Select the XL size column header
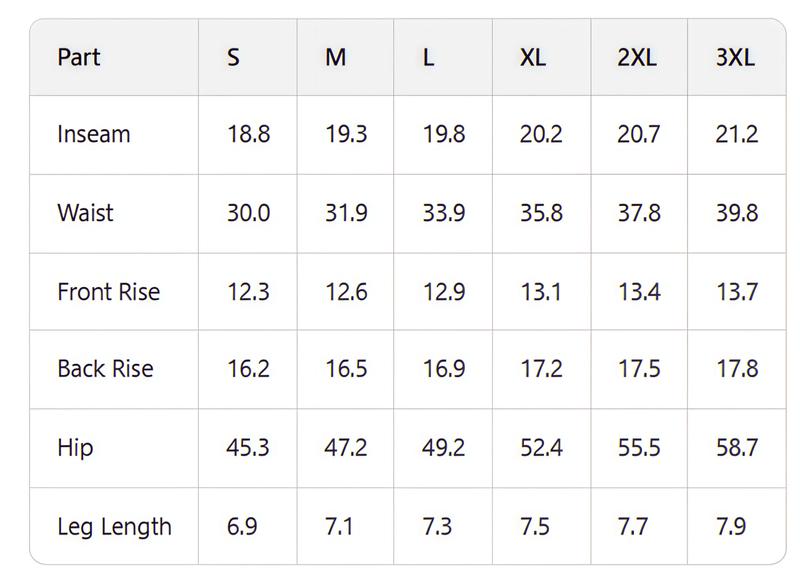 point(533,57)
